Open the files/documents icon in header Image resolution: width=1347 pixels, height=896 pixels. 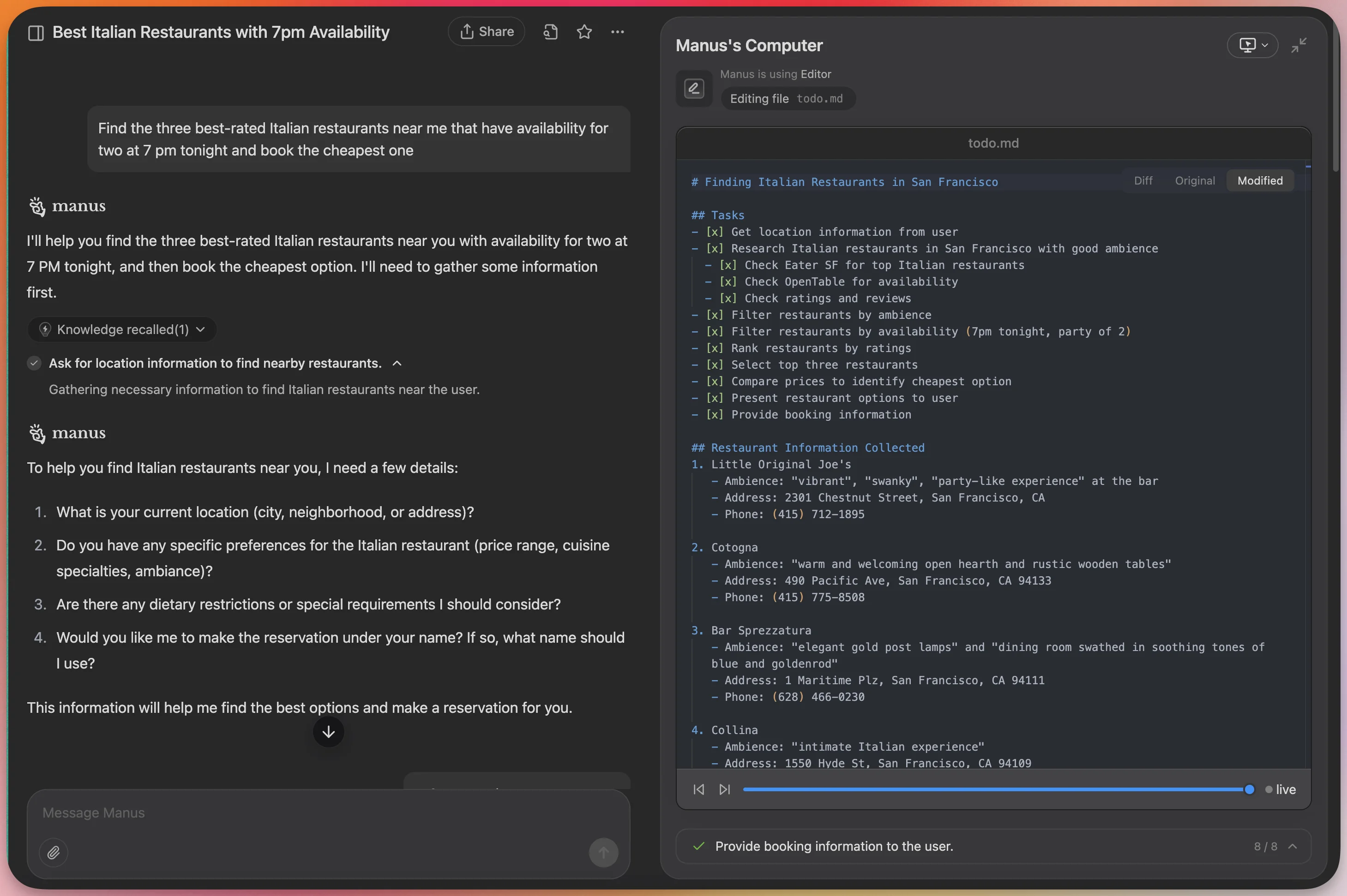550,32
